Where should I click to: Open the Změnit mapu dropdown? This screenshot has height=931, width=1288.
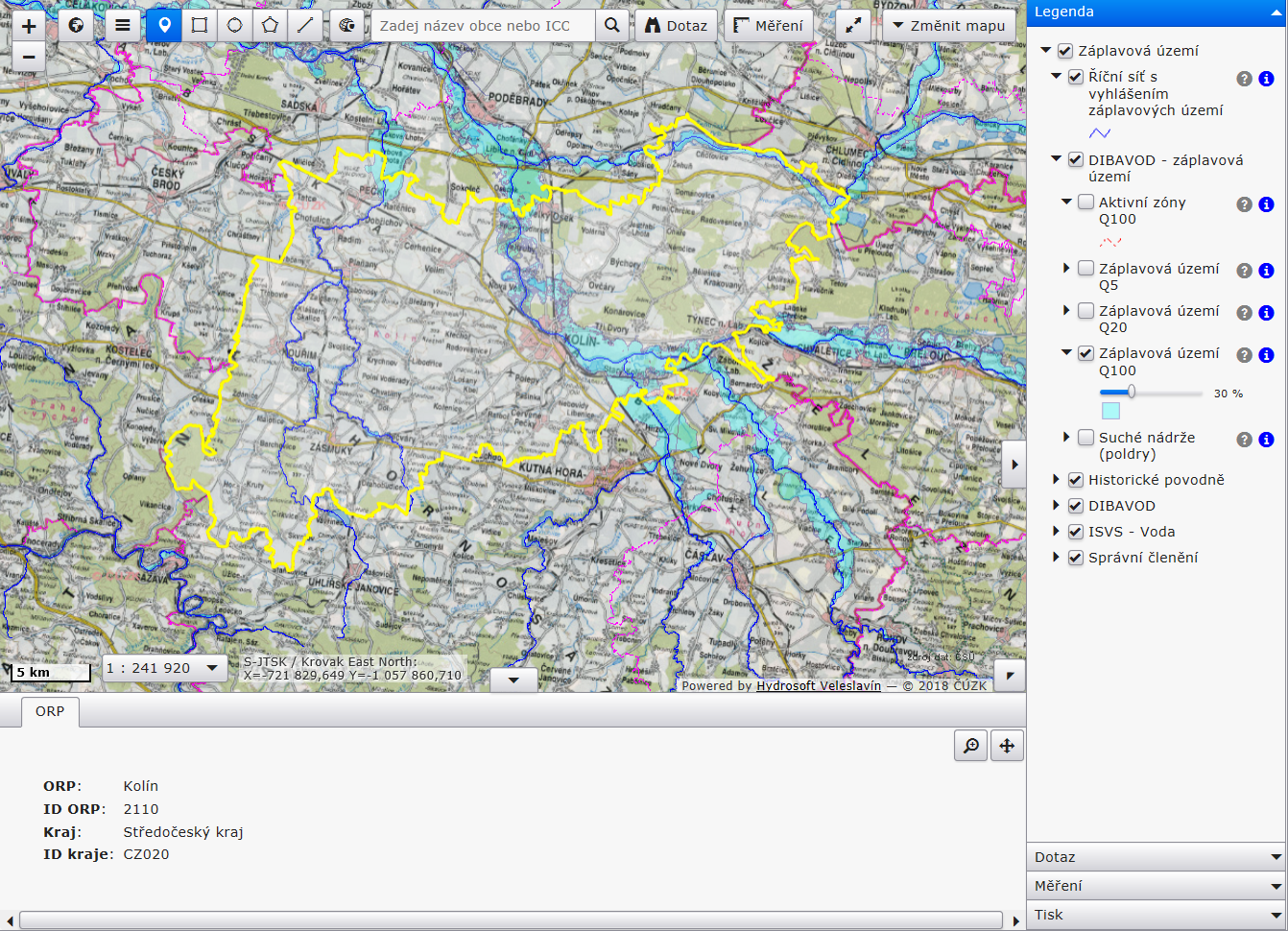[949, 26]
